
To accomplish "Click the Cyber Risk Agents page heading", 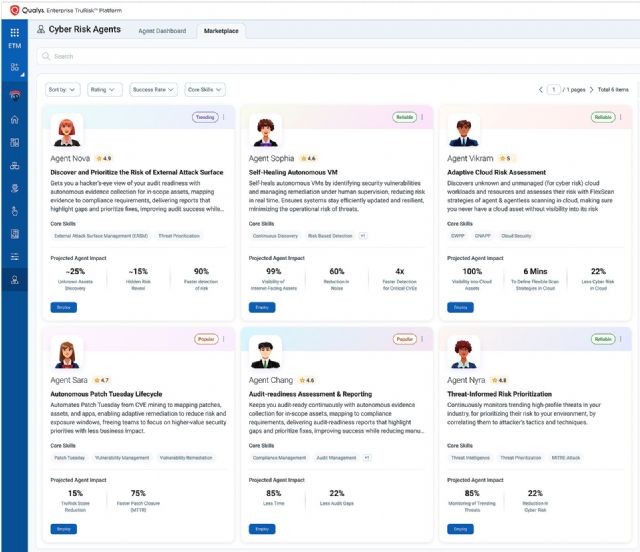I will 84,29.
